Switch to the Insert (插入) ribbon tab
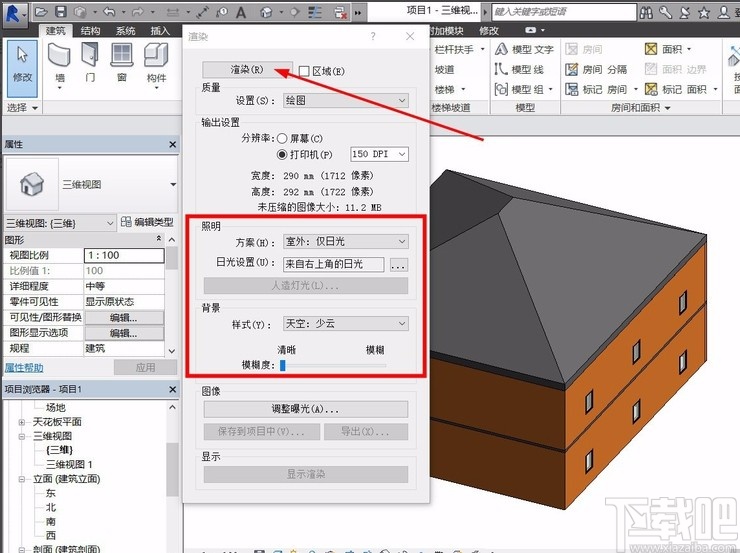The width and height of the screenshot is (740, 553). [160, 31]
